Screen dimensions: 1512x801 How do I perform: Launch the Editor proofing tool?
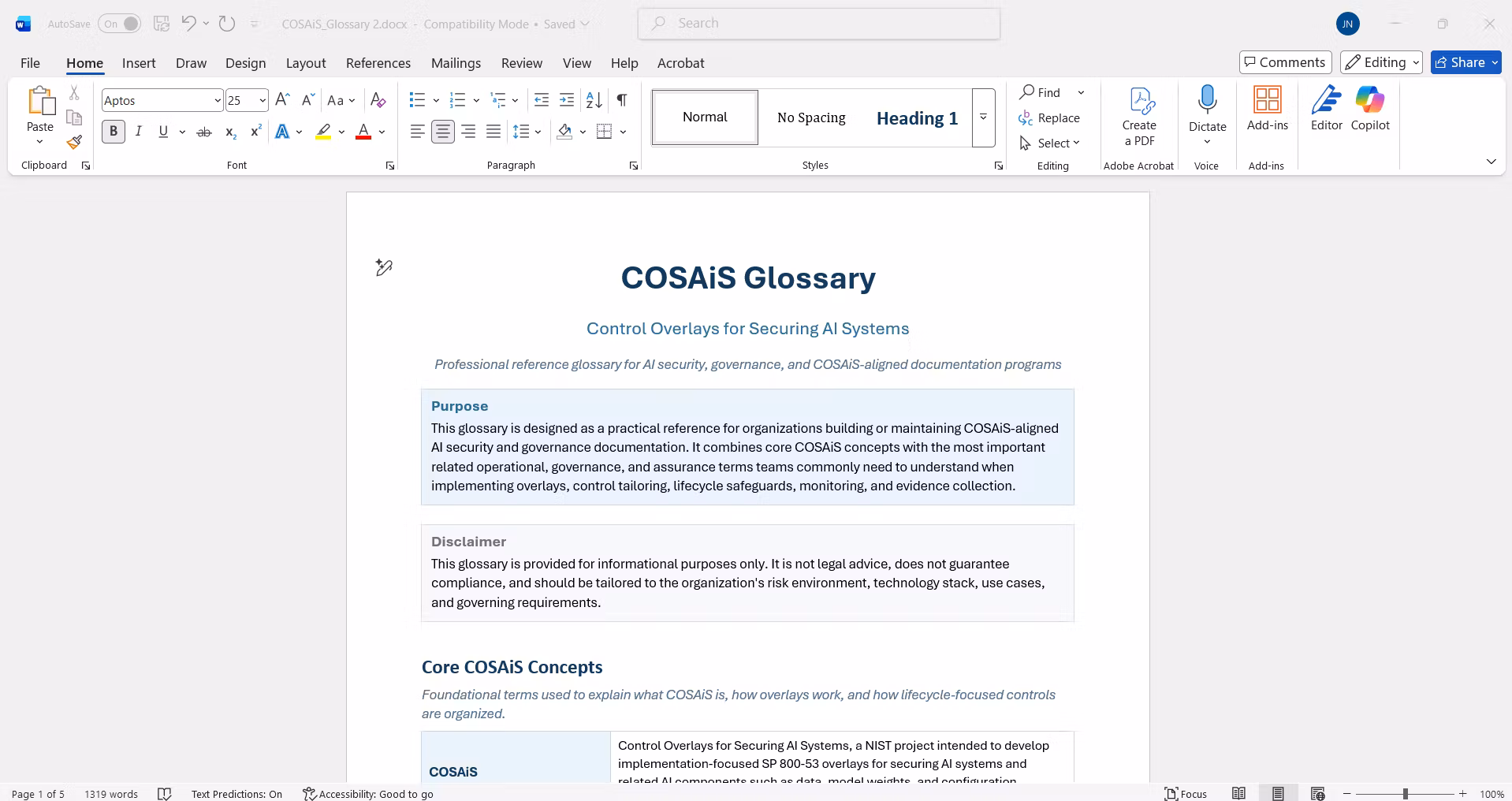1327,109
